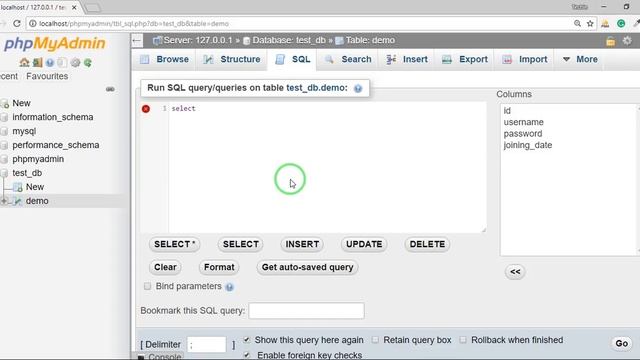Select the id column in Columns list

[x=507, y=111]
